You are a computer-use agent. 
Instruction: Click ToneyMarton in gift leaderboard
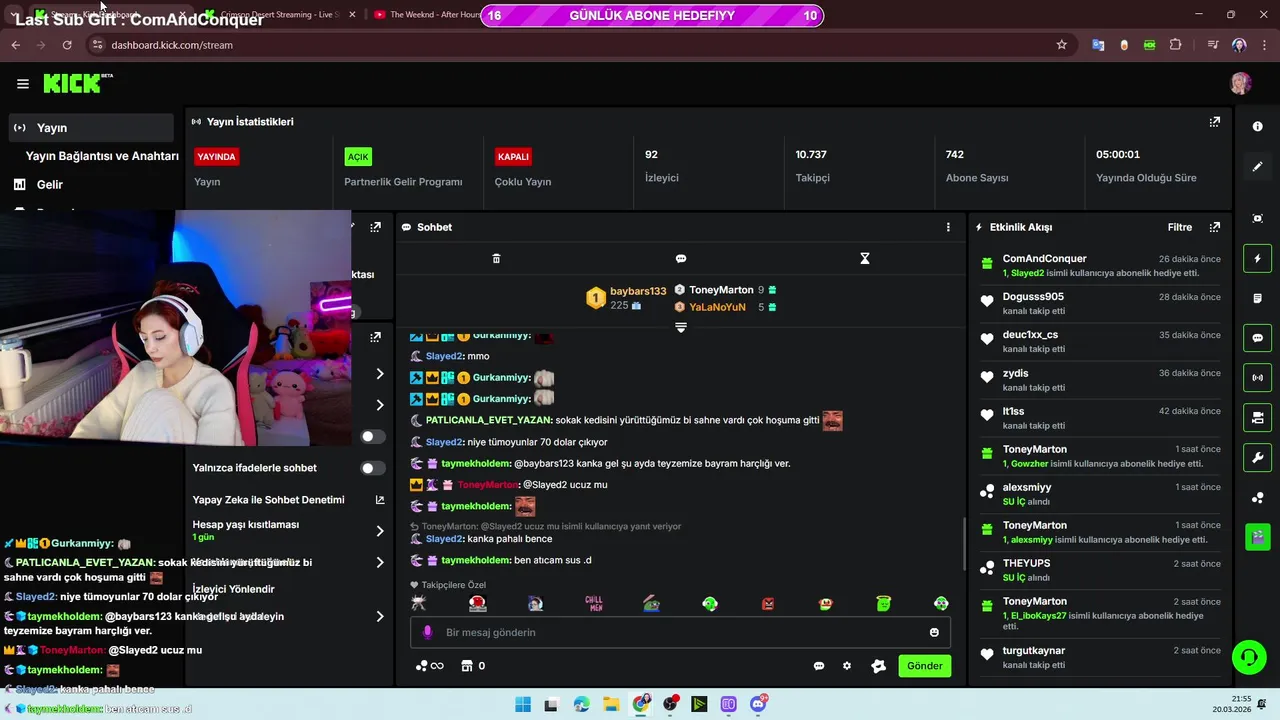point(721,290)
